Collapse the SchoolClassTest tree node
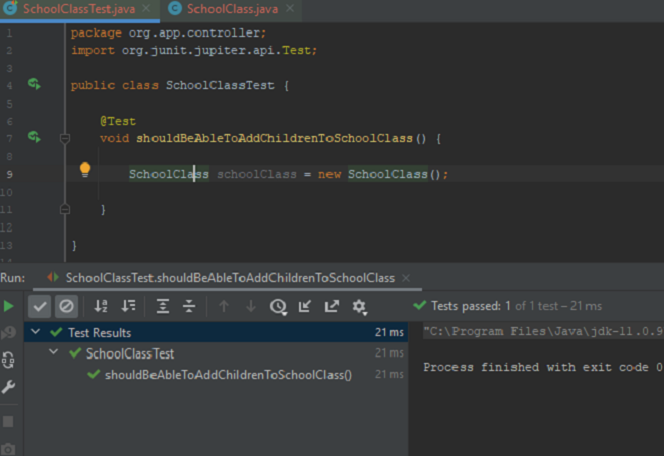The image size is (664, 456). point(54,351)
